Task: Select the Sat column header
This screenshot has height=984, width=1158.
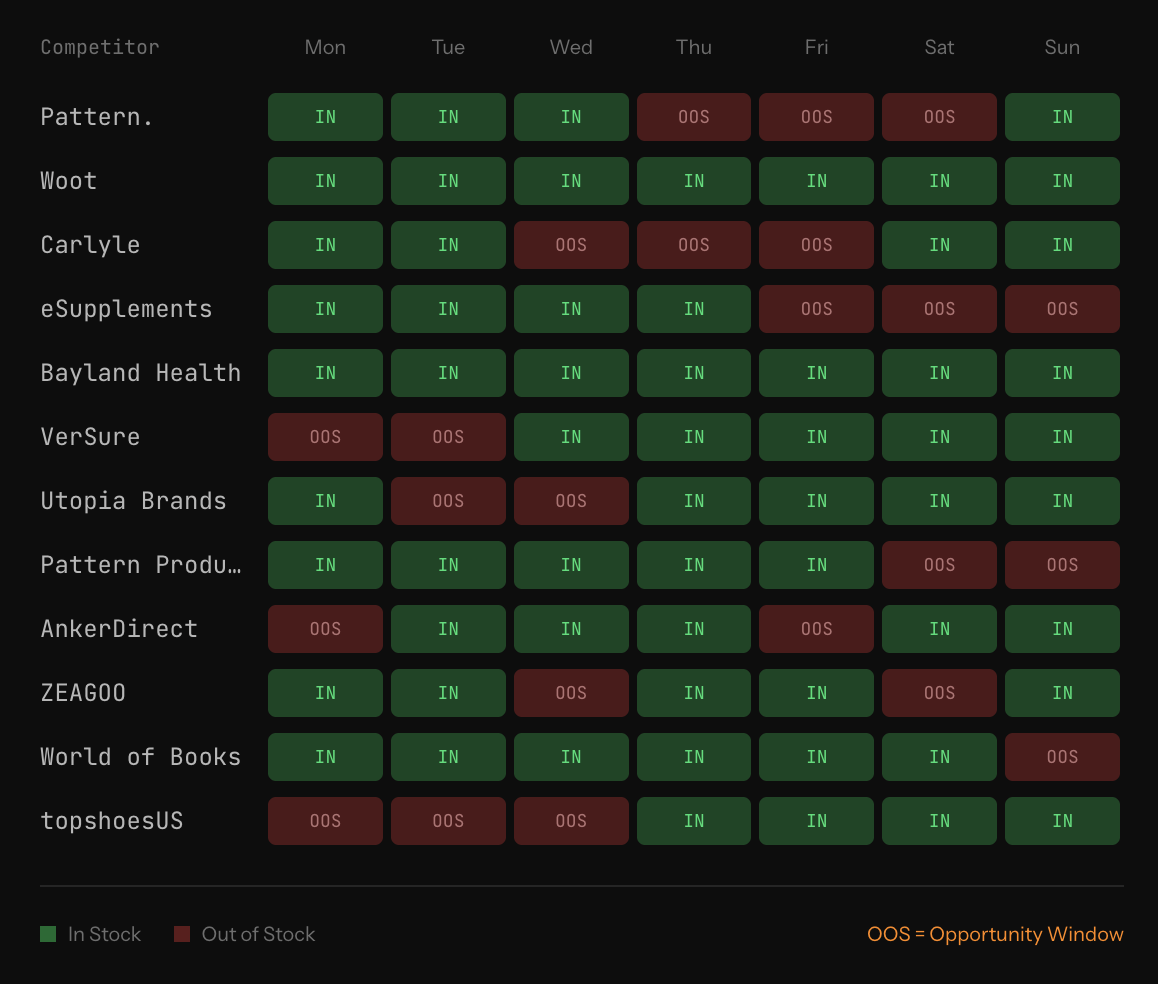Action: [x=939, y=47]
